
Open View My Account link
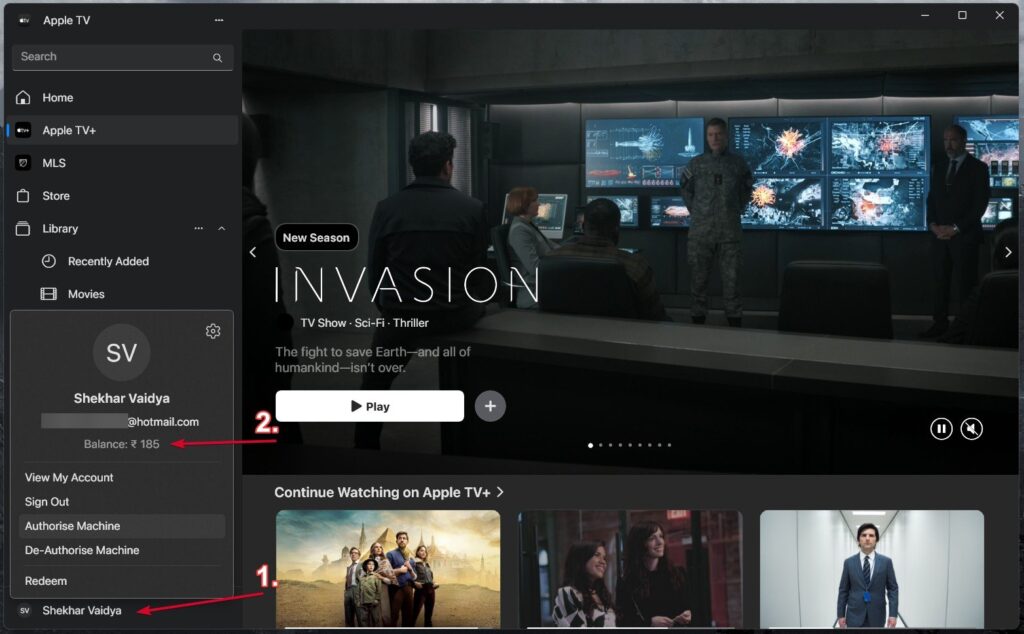[69, 478]
